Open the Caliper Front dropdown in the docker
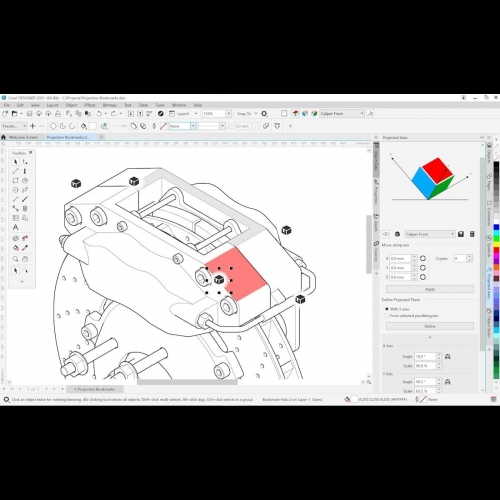This screenshot has width=500, height=500. pos(430,234)
